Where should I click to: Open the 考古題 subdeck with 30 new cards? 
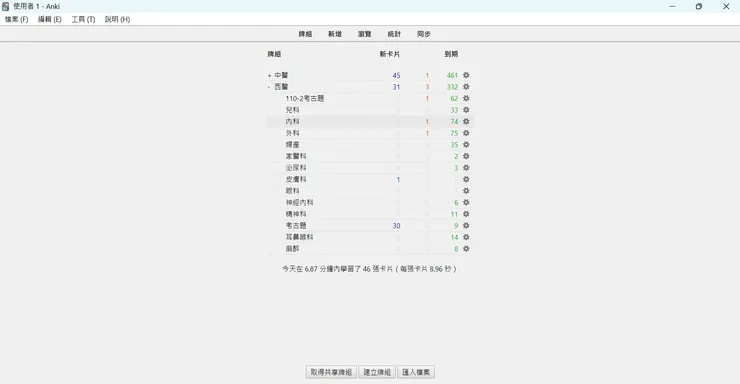pyautogui.click(x=296, y=225)
